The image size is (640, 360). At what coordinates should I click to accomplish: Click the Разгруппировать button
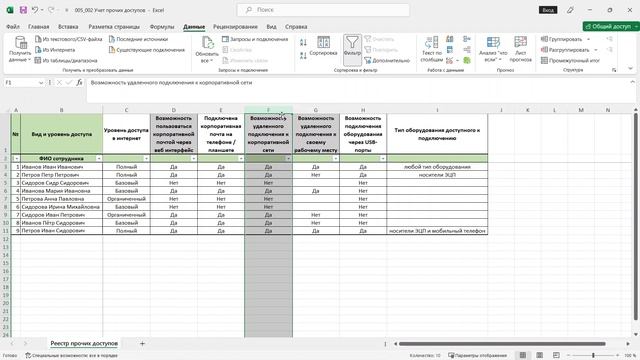pyautogui.click(x=565, y=50)
